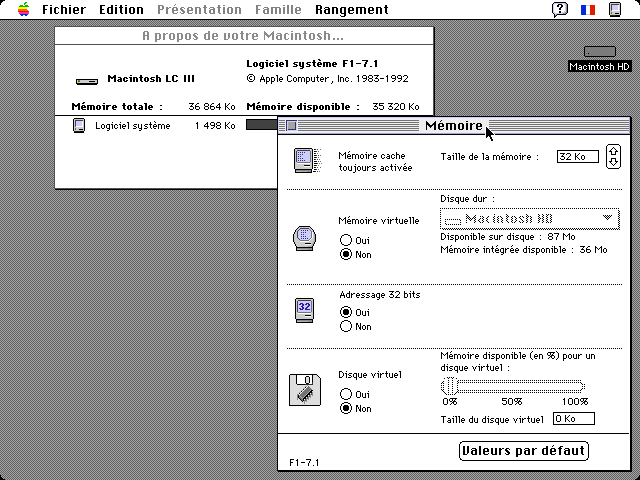Screen dimensions: 640x480
Task: Click the 36 864 Ko total memory value
Action: tap(212, 107)
